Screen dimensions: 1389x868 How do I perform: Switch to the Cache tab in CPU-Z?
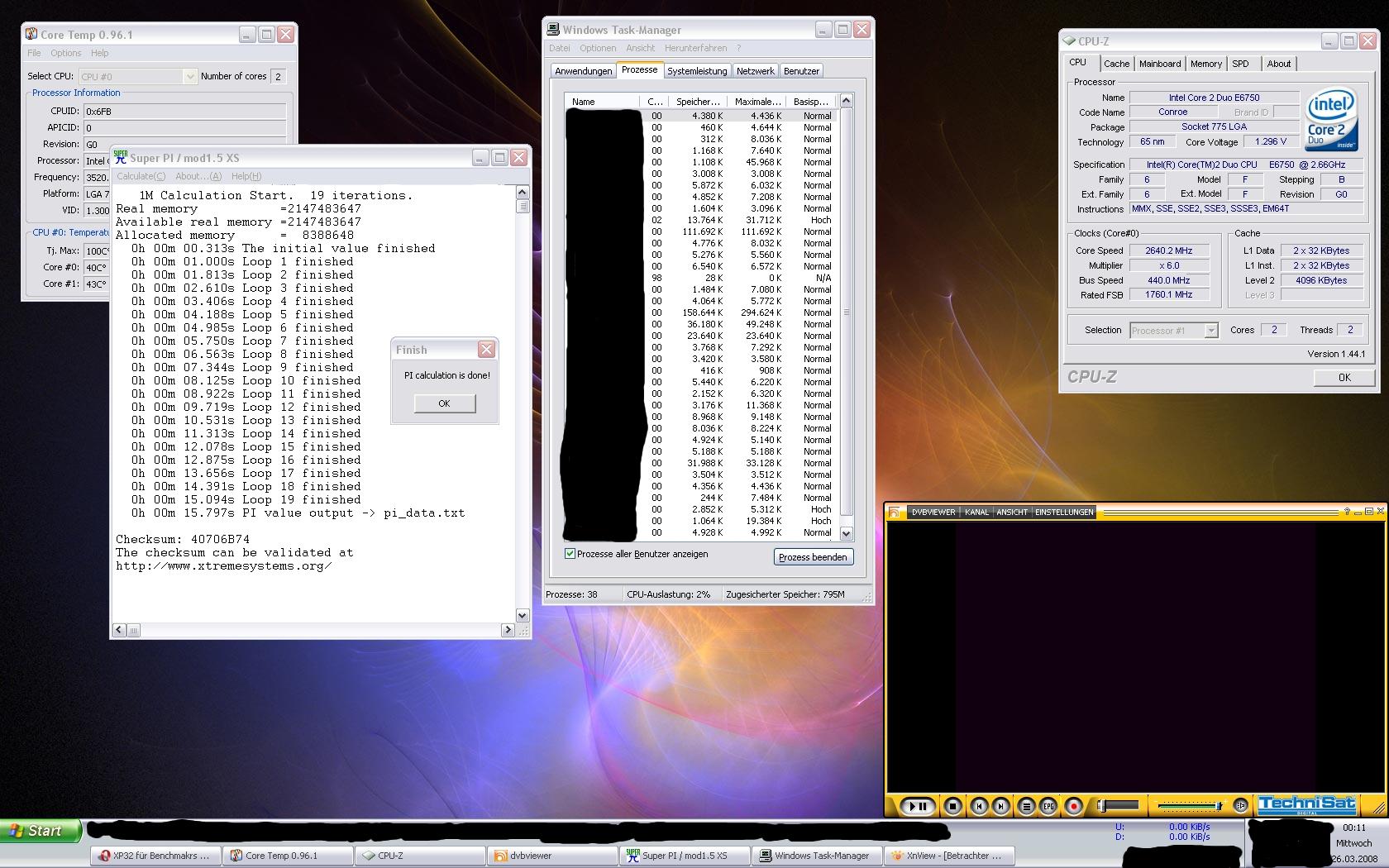tap(1116, 64)
